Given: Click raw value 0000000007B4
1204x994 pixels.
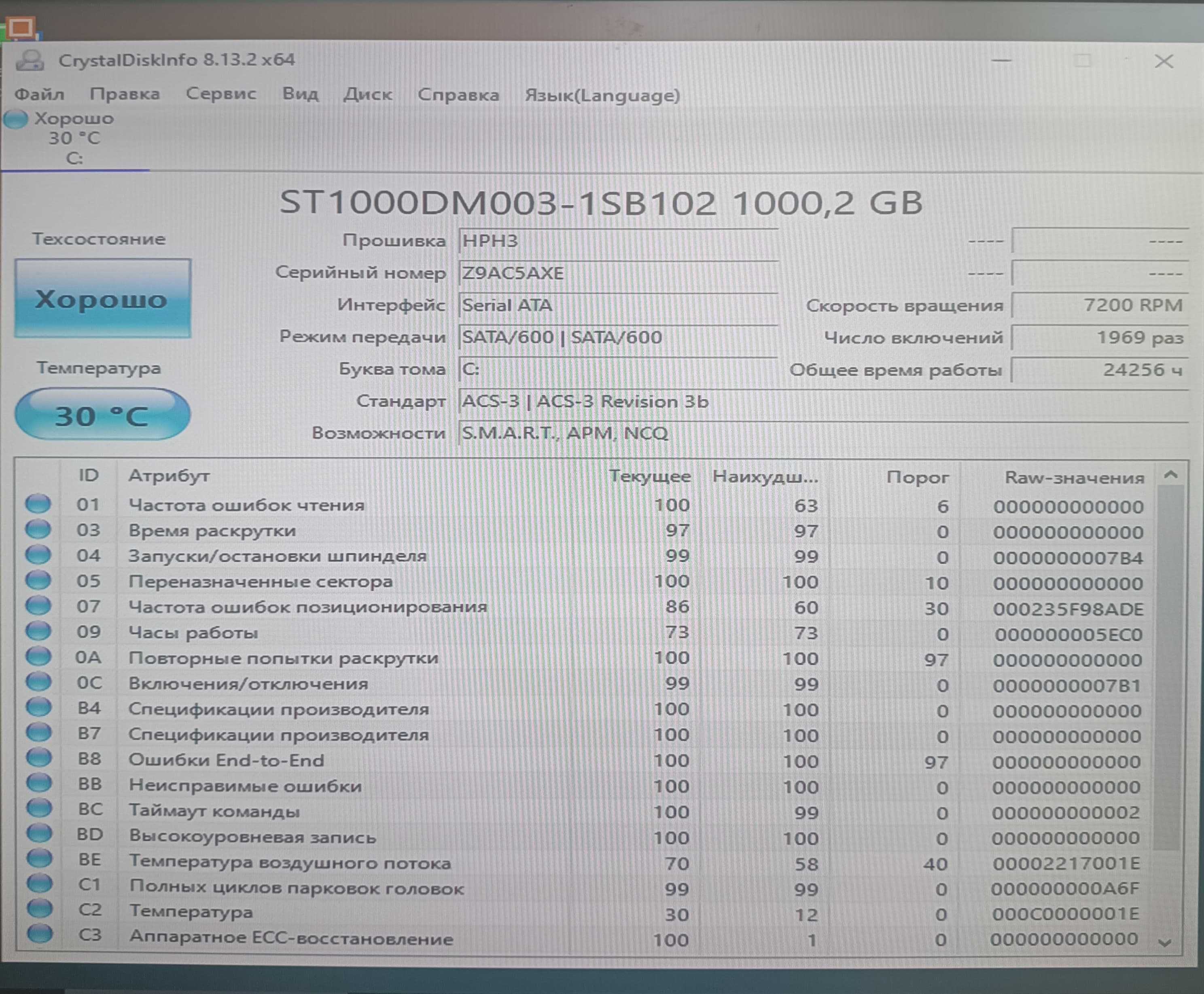Looking at the screenshot, I should click(x=1069, y=558).
